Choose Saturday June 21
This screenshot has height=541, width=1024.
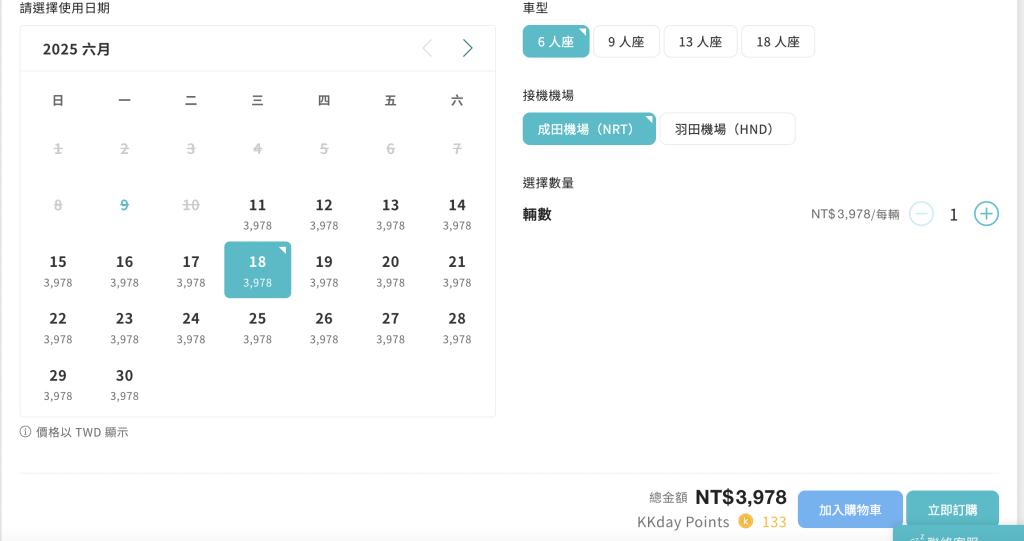[457, 270]
